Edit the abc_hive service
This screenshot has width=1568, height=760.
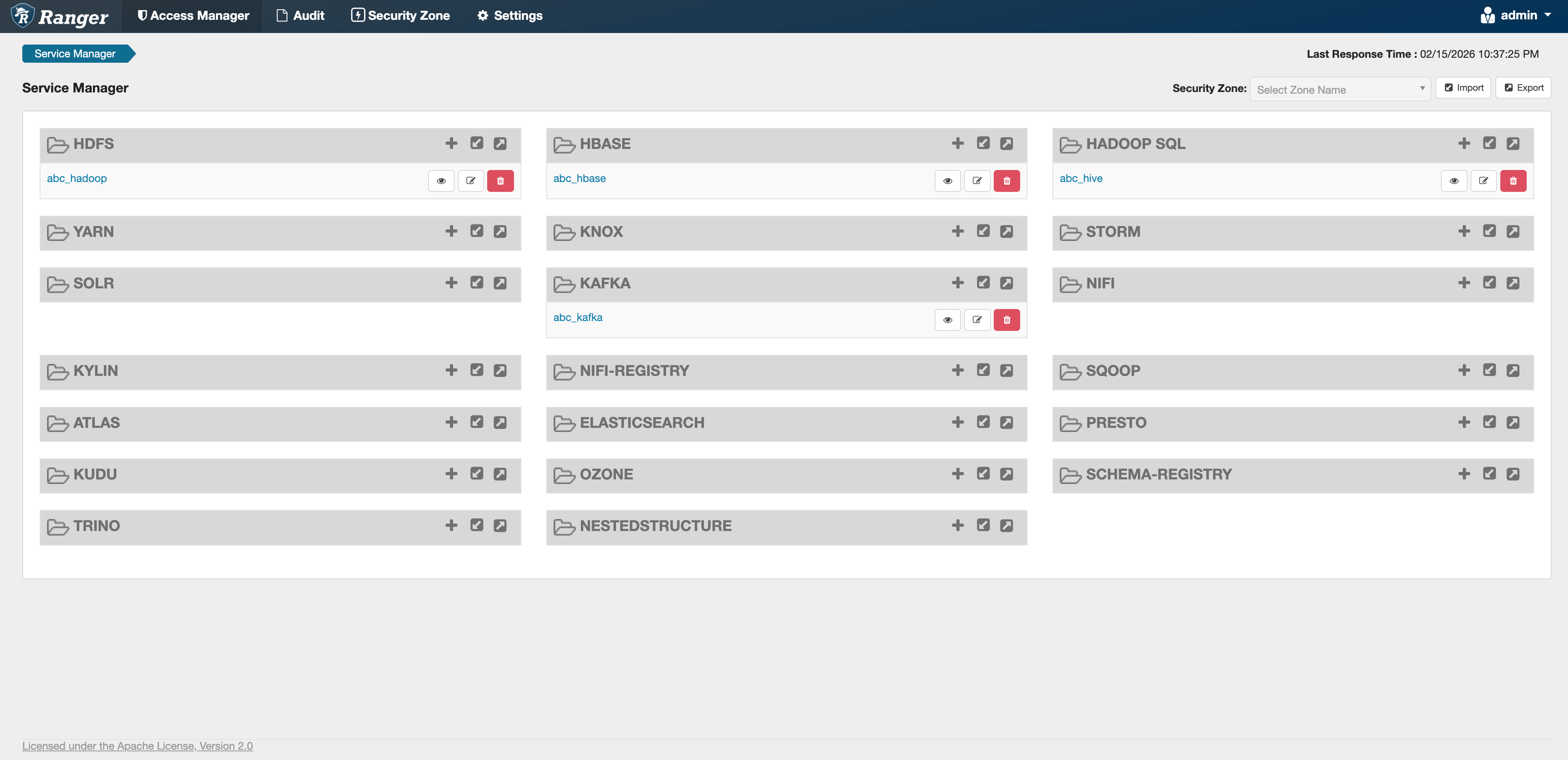(1483, 181)
